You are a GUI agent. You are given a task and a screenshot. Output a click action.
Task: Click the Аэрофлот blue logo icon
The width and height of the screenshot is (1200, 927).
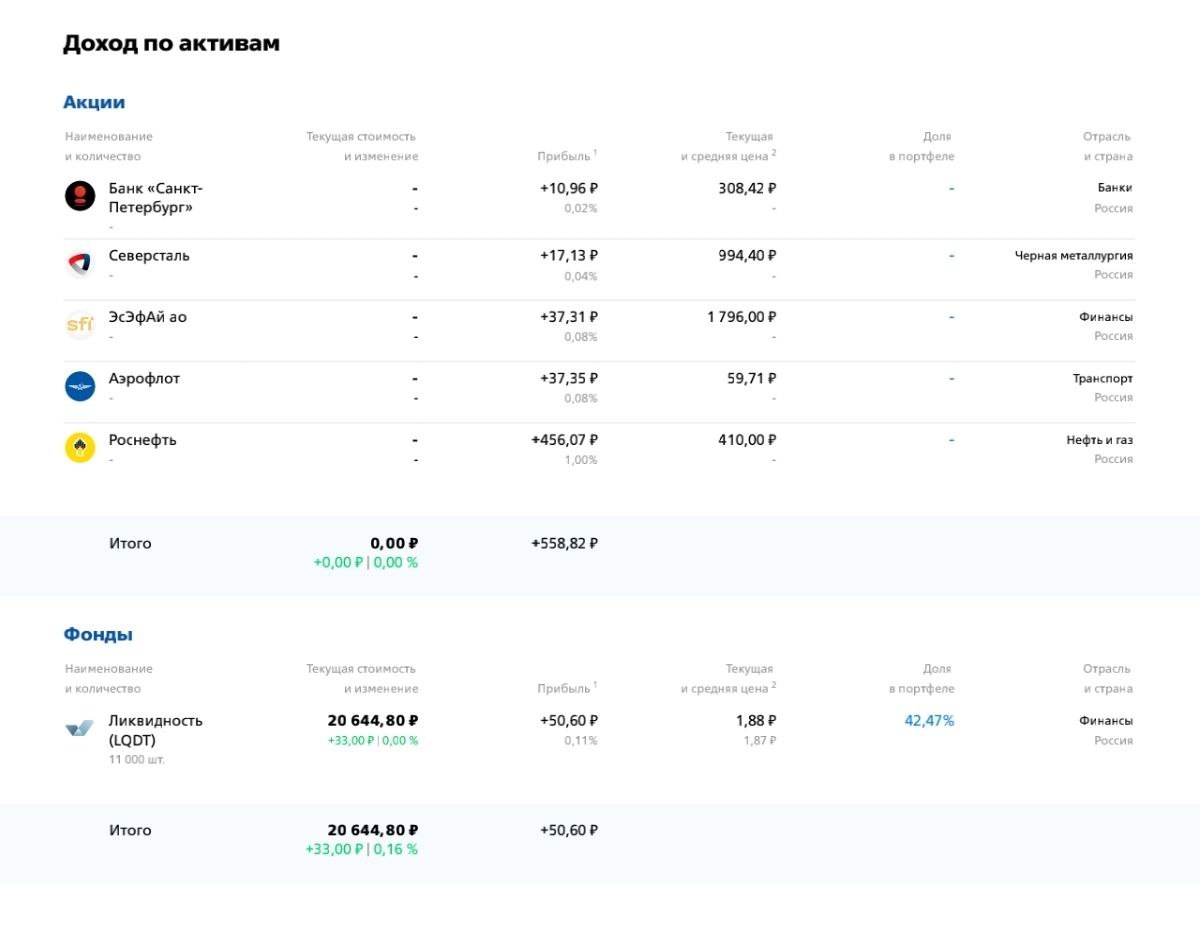tap(80, 386)
